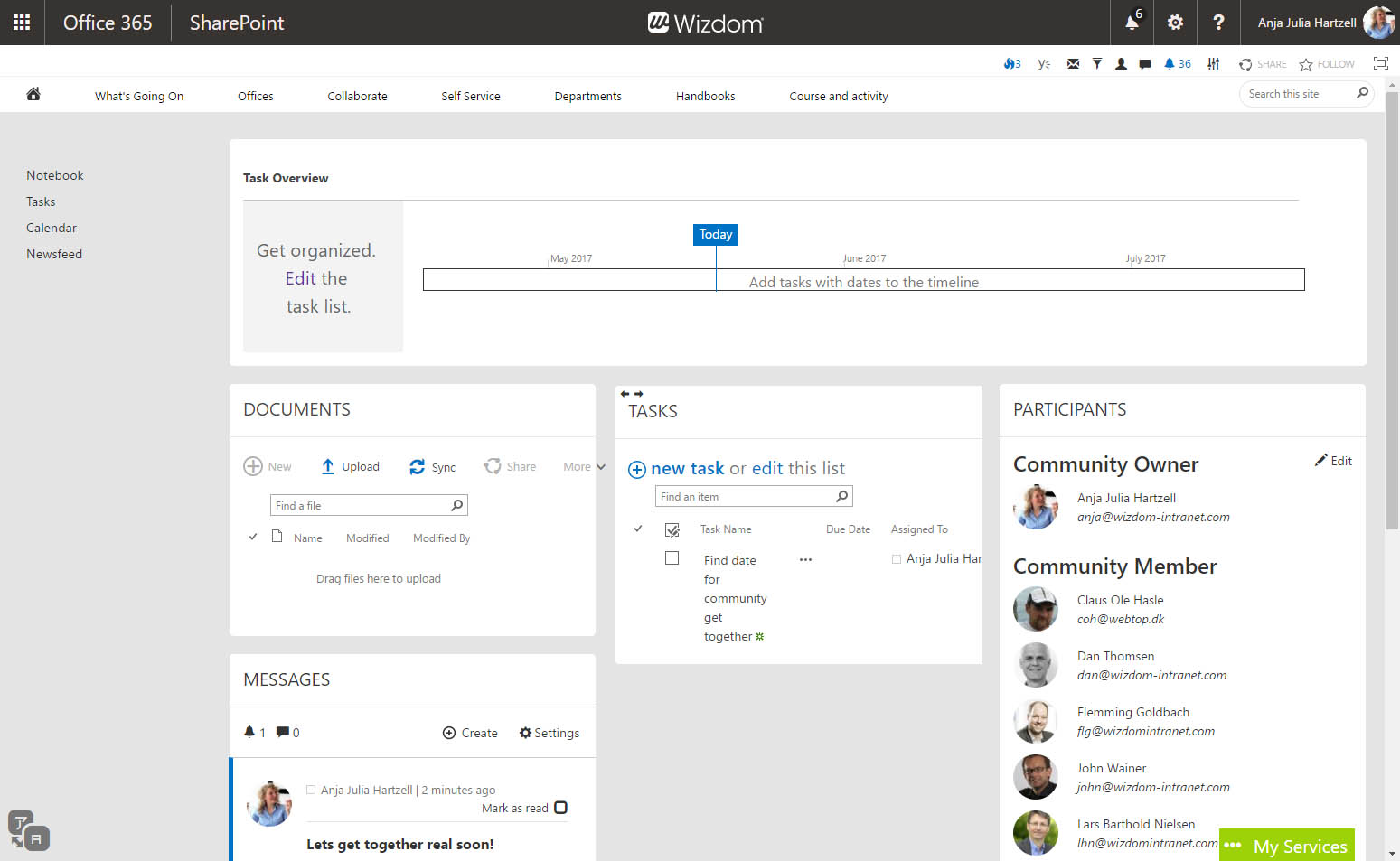Click the magnifier in Find a file
Screen dimensions: 1400x861
pos(457,505)
